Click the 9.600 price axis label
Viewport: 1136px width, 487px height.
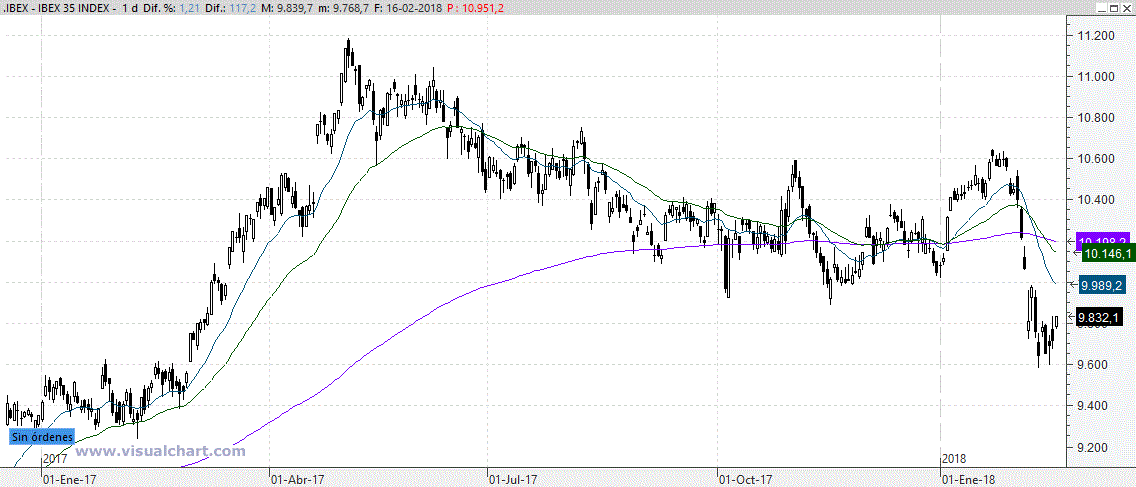click(x=1095, y=365)
